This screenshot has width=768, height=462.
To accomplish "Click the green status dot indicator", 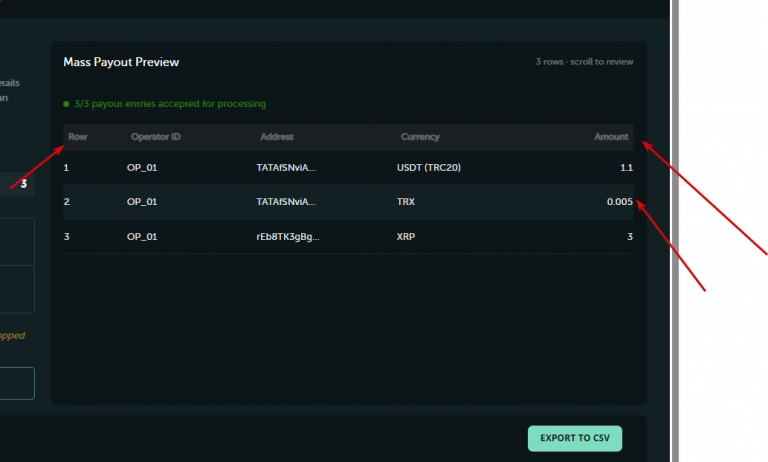I will (x=66, y=104).
